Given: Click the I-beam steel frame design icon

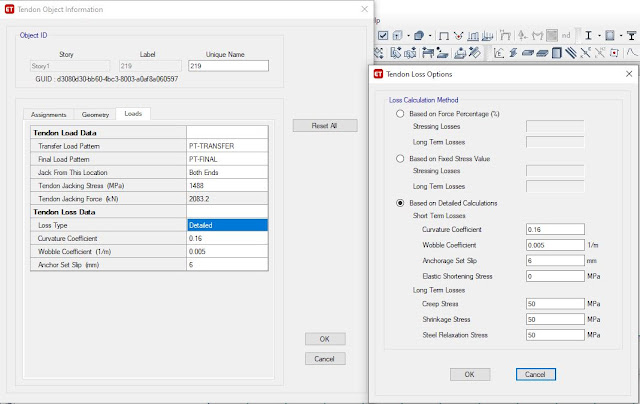Looking at the screenshot, I should pos(589,36).
